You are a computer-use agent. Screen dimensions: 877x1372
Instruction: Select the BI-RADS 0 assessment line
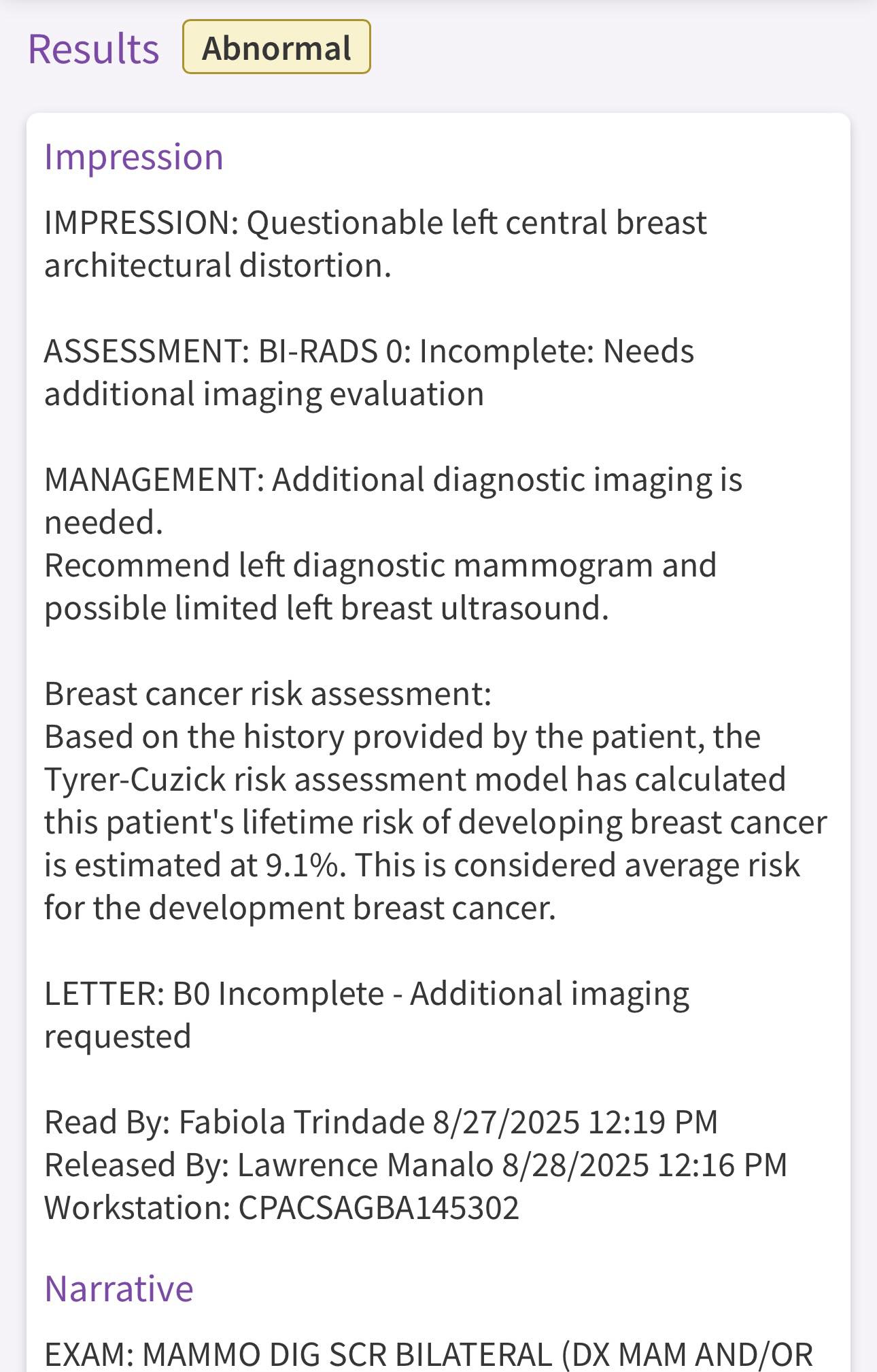pyautogui.click(x=369, y=373)
